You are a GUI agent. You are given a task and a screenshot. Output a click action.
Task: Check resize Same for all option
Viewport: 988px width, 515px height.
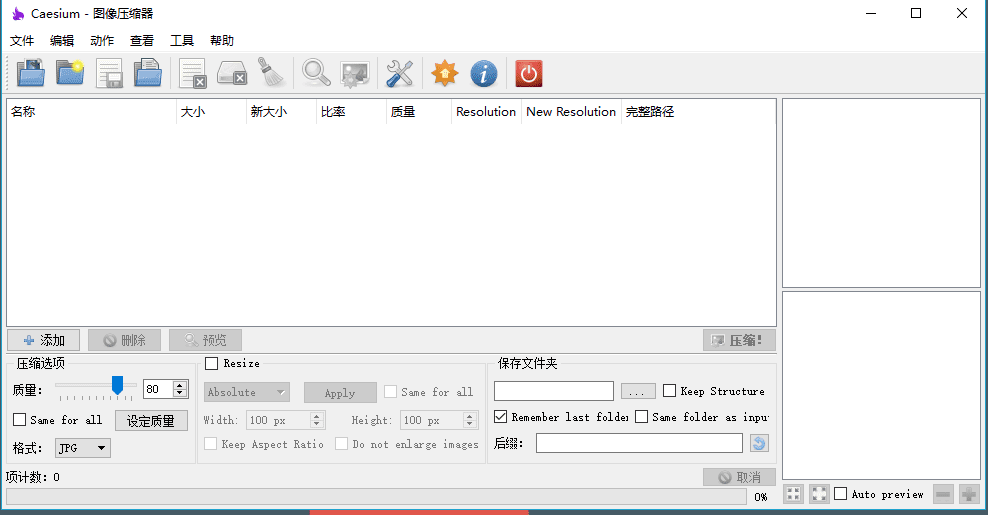[x=391, y=391]
